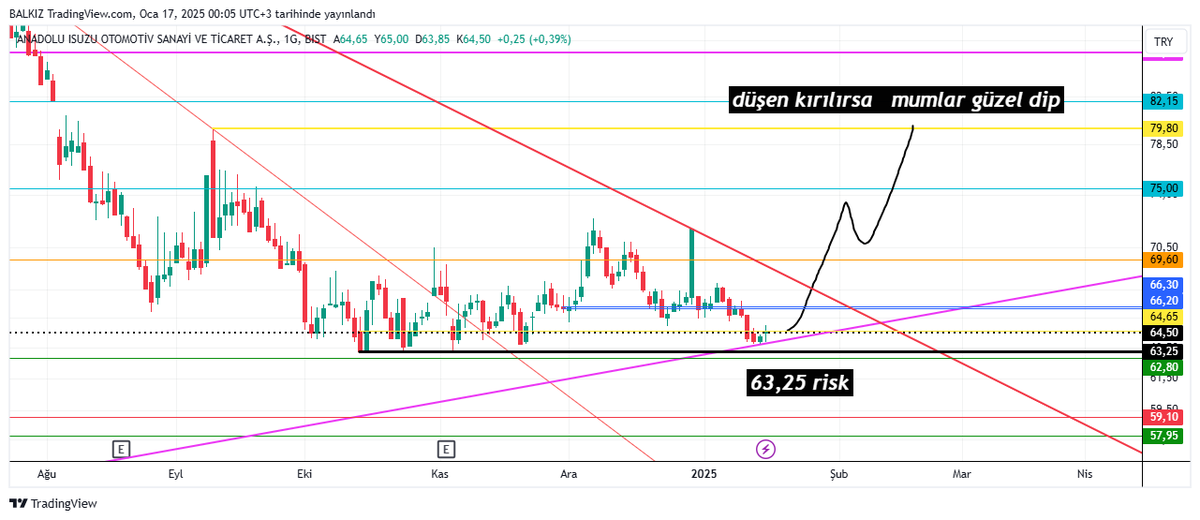Select the red 59,10 price label
This screenshot has width=1200, height=520.
(1163, 417)
